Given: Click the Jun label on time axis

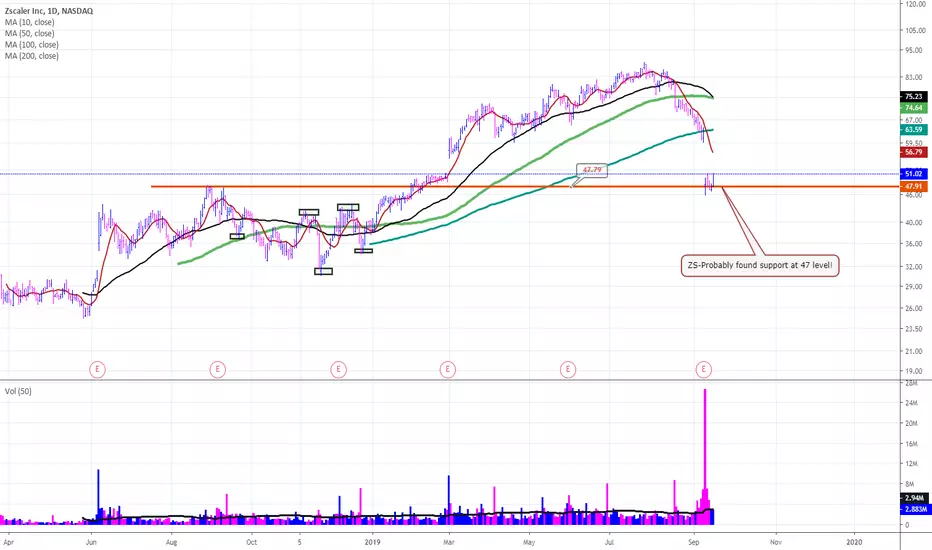Looking at the screenshot, I should [x=91, y=542].
